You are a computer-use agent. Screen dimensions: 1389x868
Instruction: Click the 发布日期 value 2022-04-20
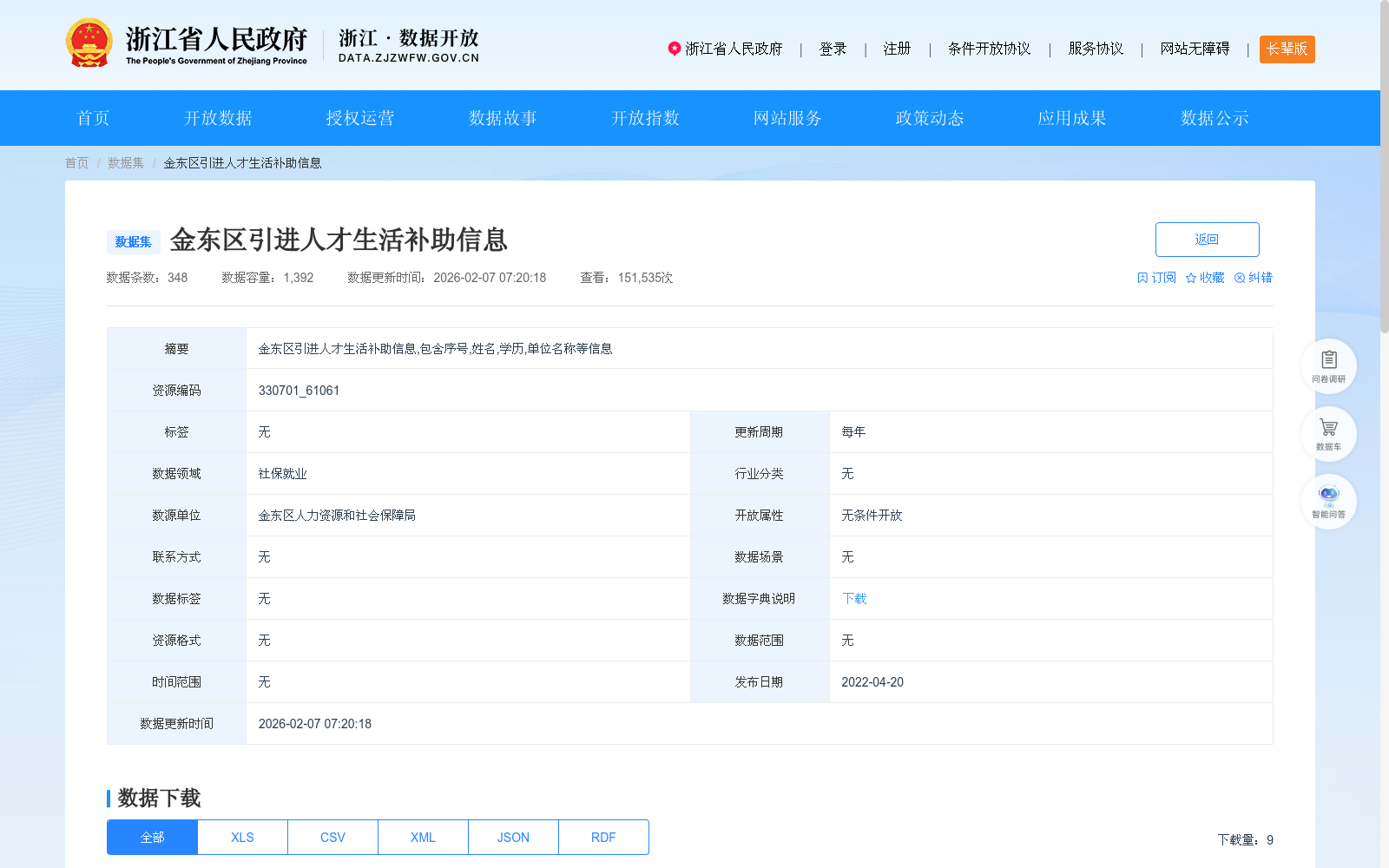pyautogui.click(x=872, y=682)
